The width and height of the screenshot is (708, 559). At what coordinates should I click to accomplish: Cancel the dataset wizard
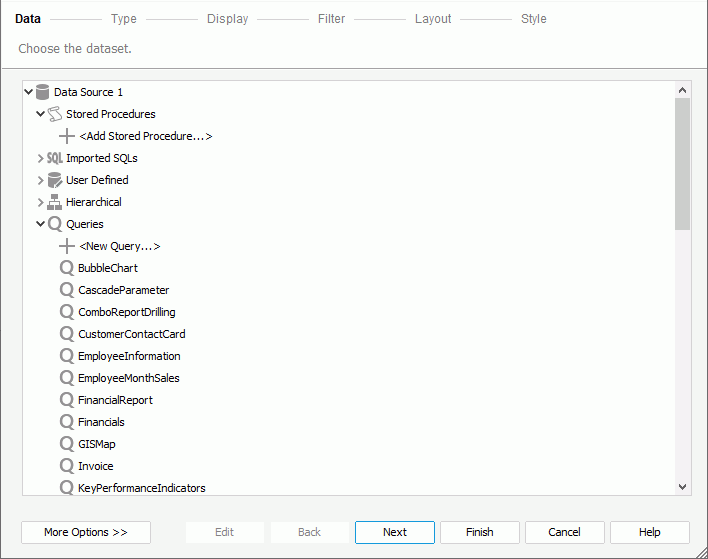click(564, 532)
